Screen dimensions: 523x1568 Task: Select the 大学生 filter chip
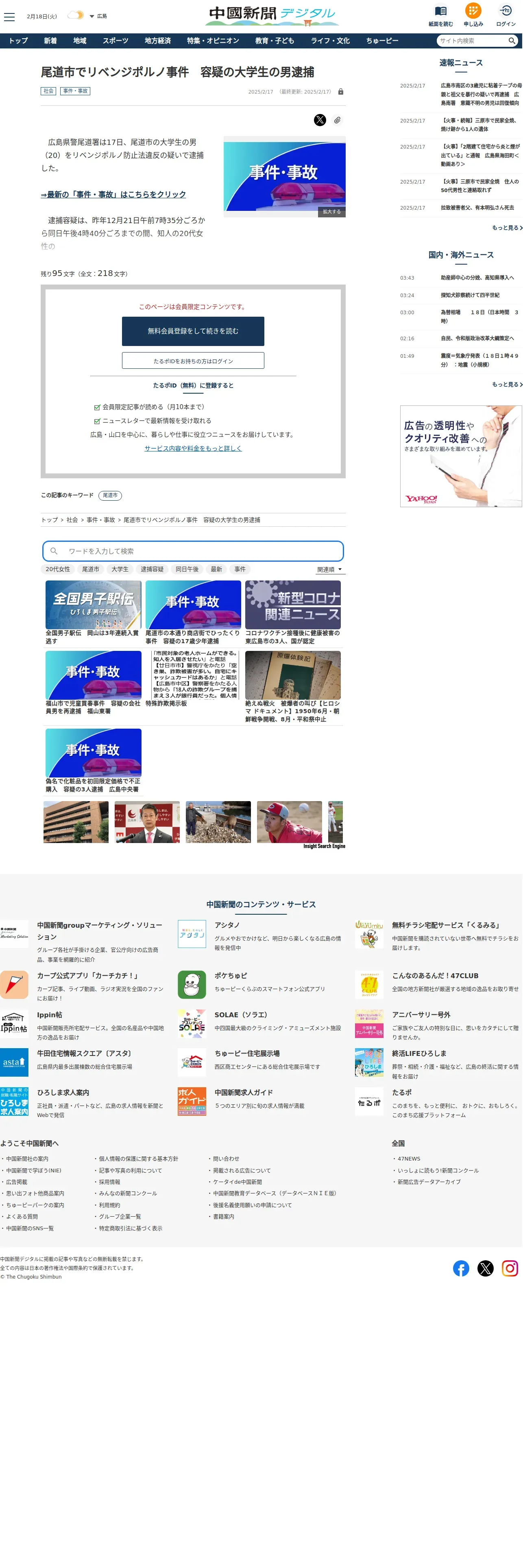click(120, 570)
